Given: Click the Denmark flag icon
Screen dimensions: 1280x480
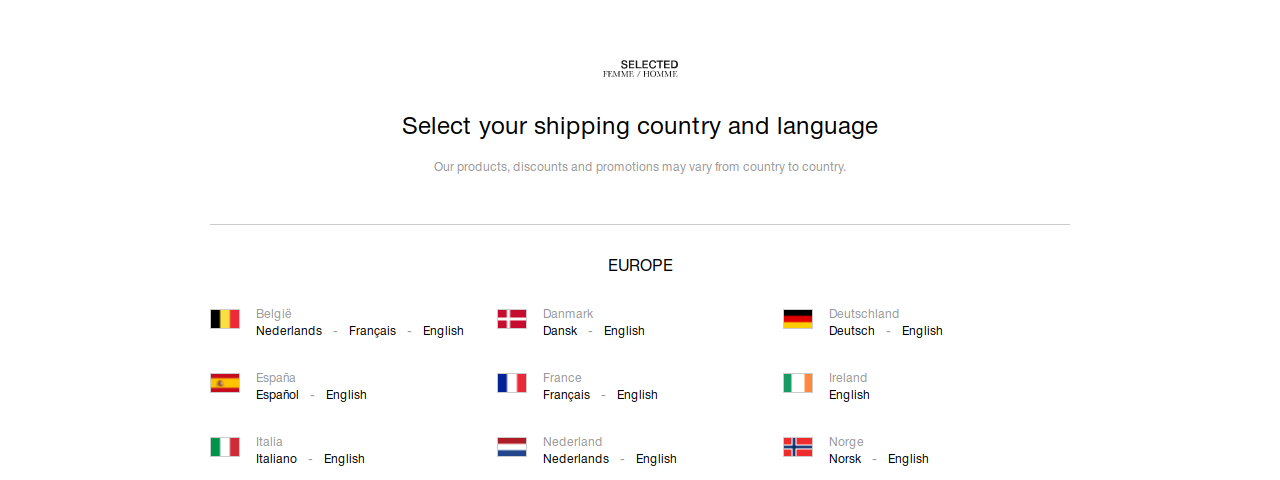Looking at the screenshot, I should coord(512,319).
